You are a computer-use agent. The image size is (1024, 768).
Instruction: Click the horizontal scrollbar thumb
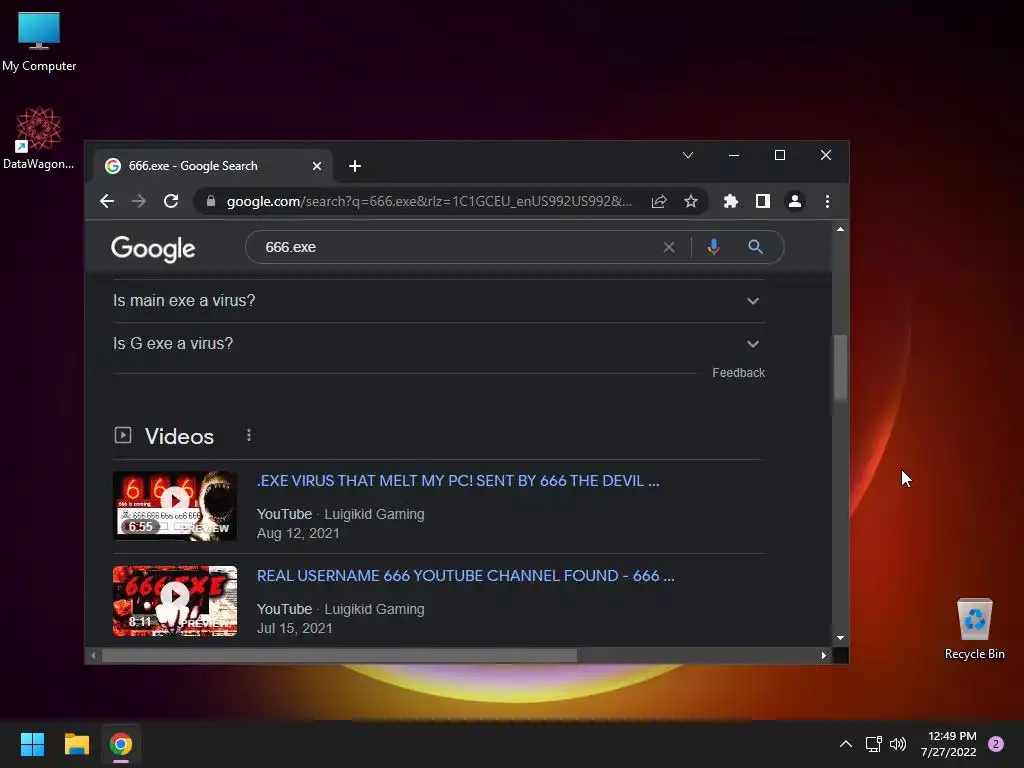(x=340, y=655)
